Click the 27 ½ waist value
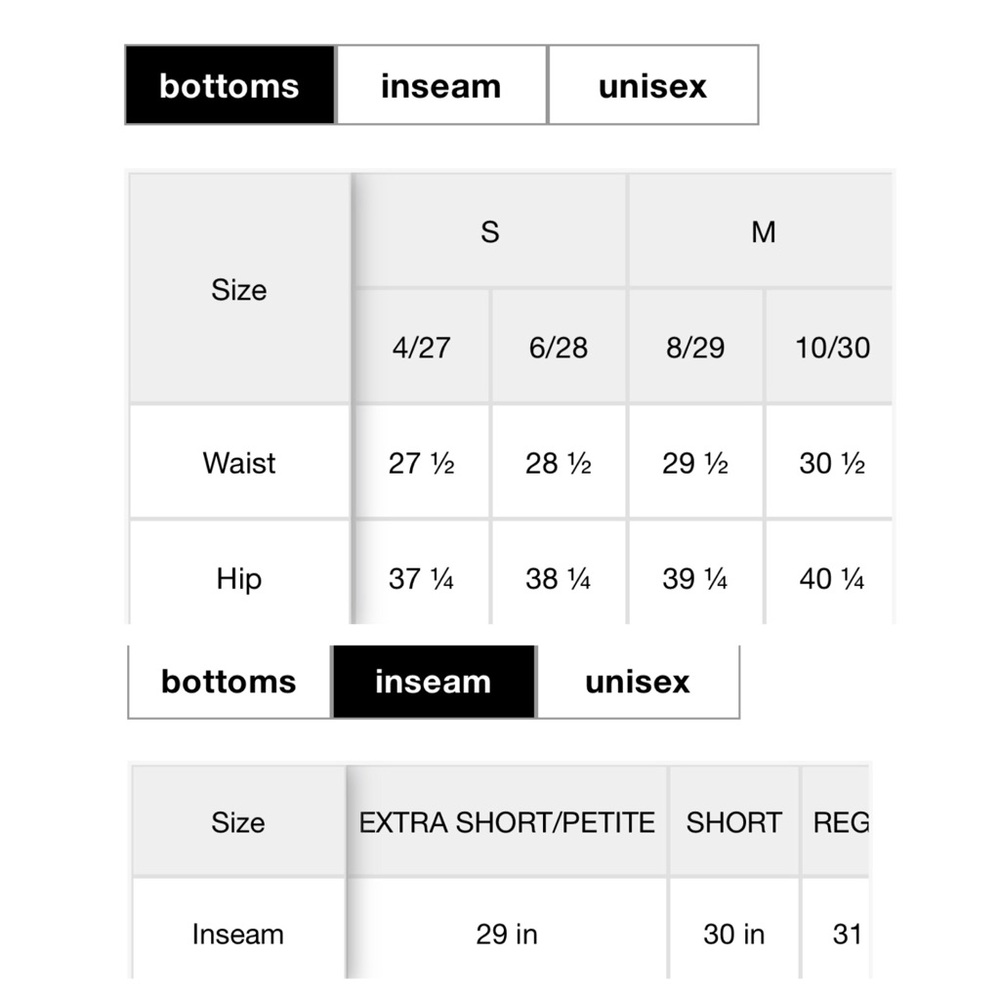 coord(422,463)
